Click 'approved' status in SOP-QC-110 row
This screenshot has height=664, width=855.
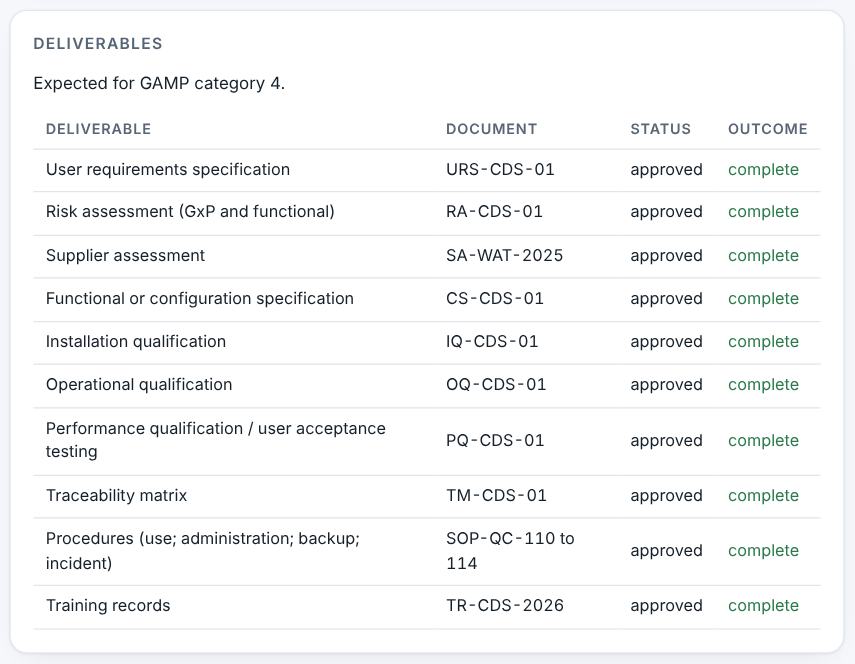point(666,551)
